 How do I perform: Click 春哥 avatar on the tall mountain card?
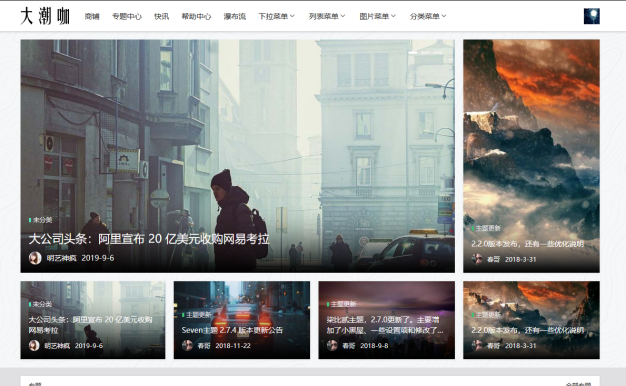coord(477,259)
